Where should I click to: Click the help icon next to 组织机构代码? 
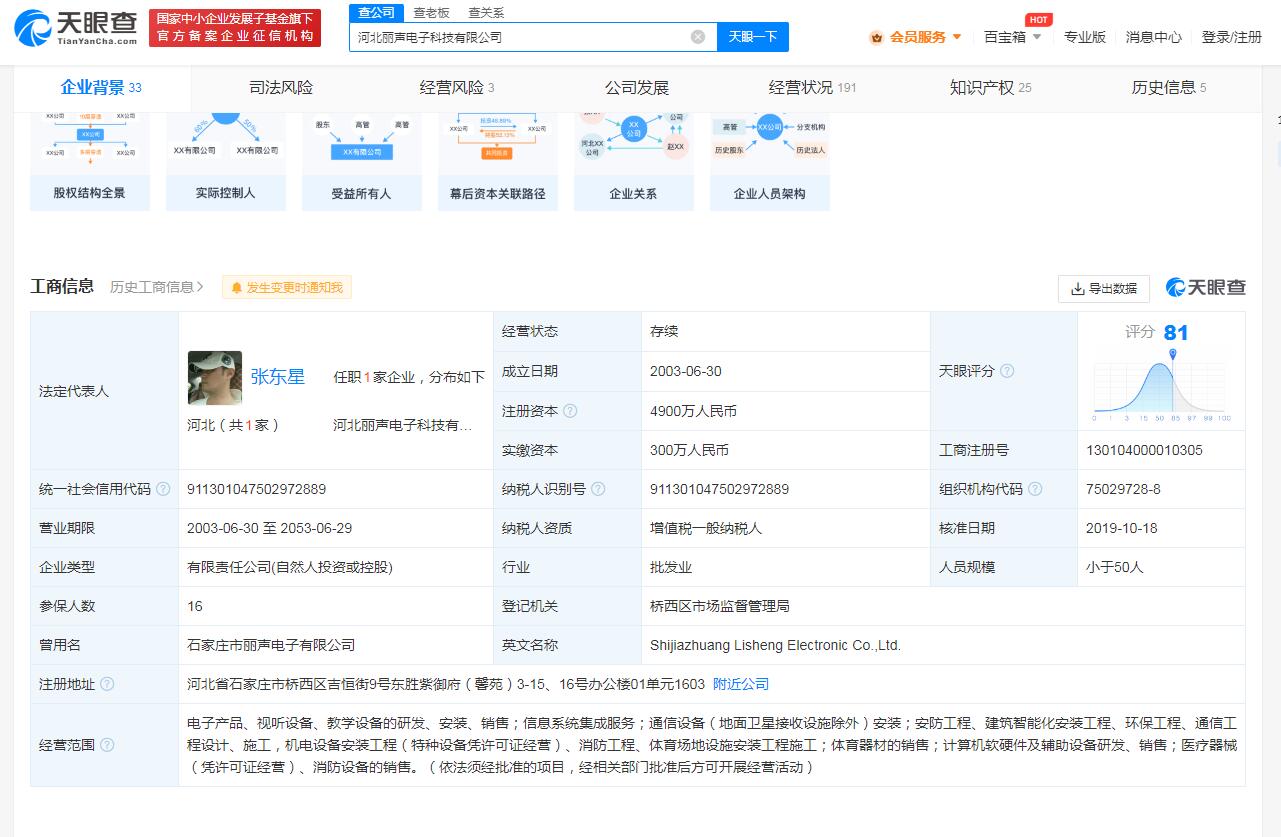(x=1035, y=489)
